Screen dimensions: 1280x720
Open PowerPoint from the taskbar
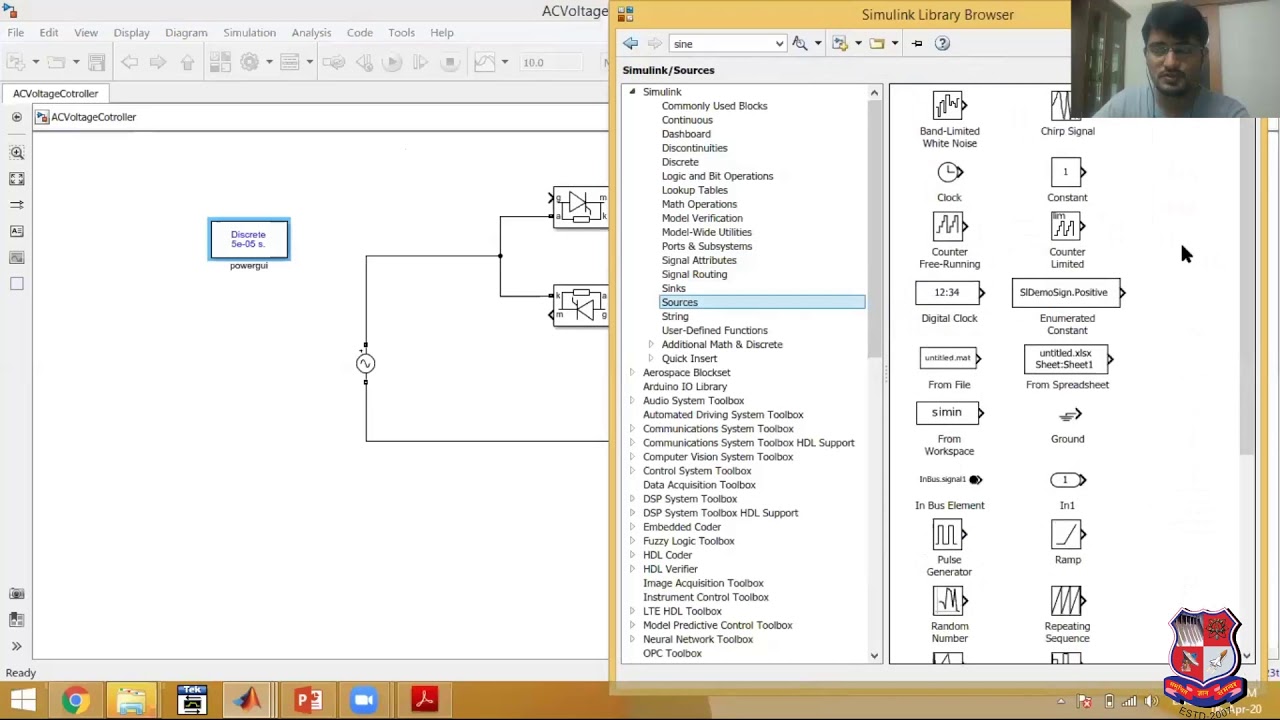point(307,700)
